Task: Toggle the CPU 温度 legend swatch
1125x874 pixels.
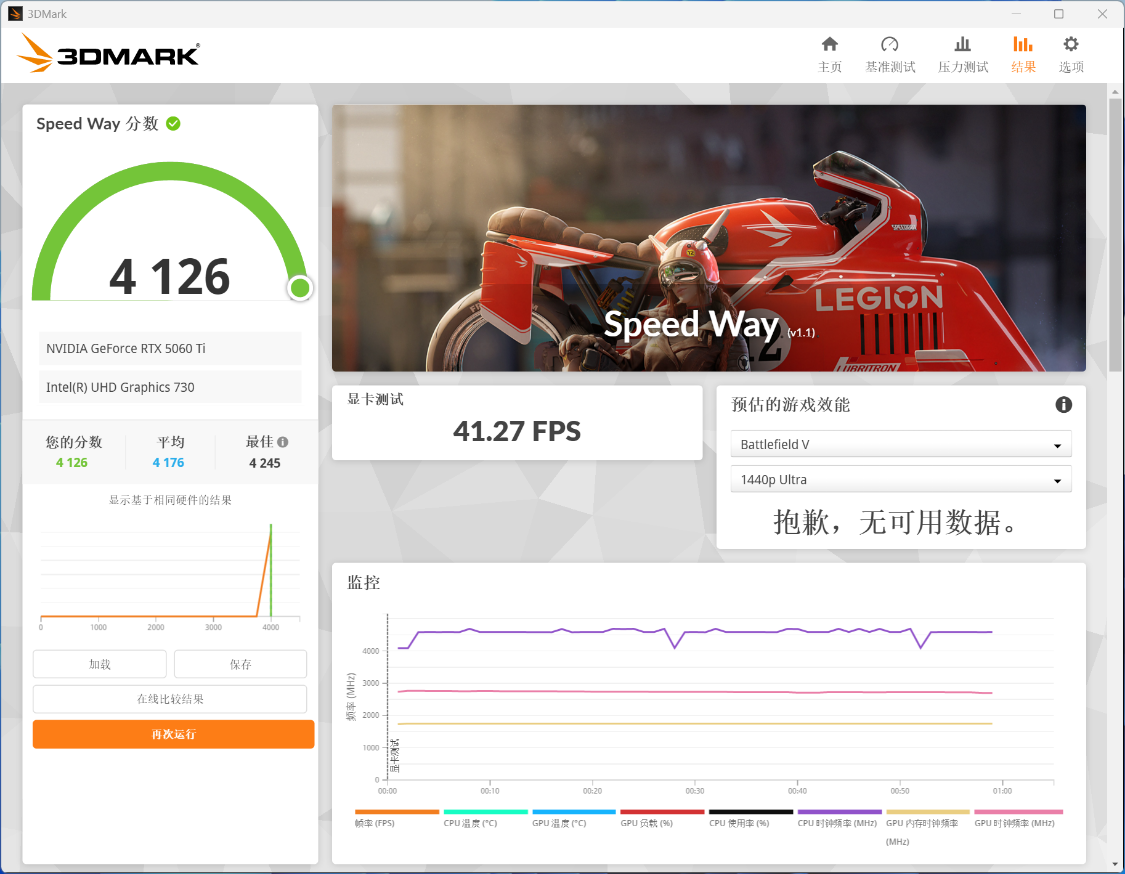Action: tap(486, 812)
